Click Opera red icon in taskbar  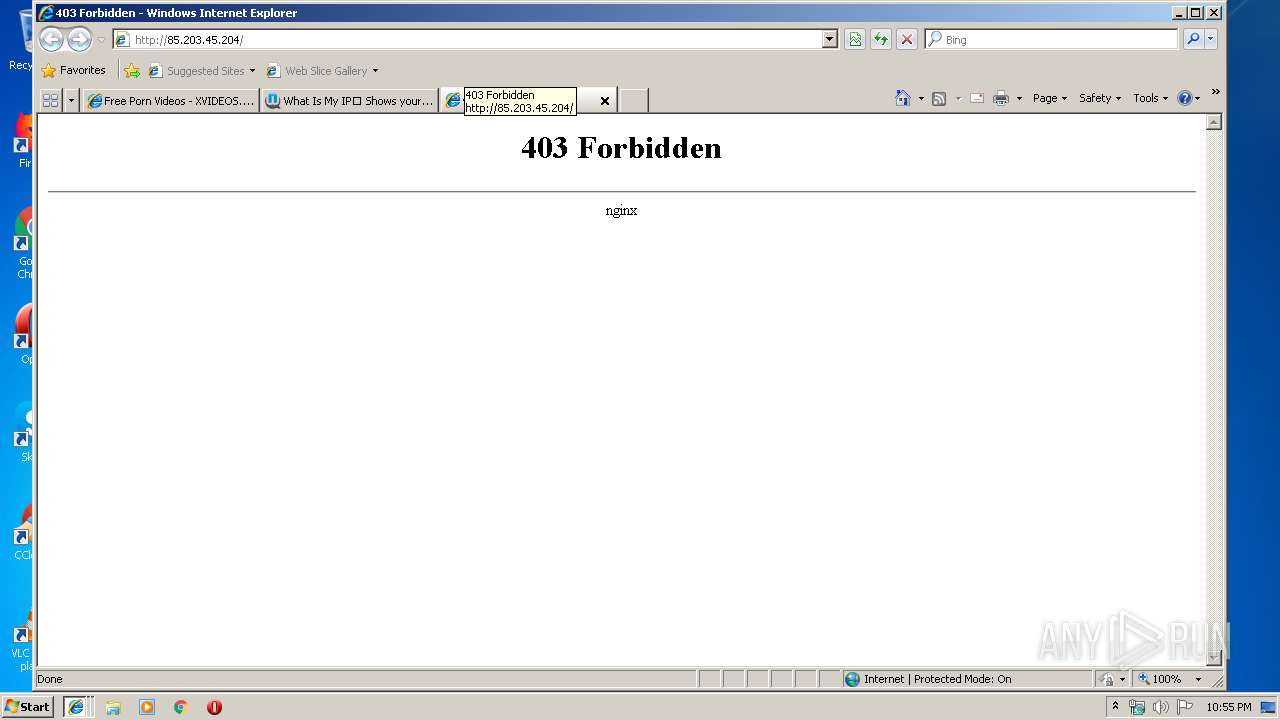click(x=214, y=707)
